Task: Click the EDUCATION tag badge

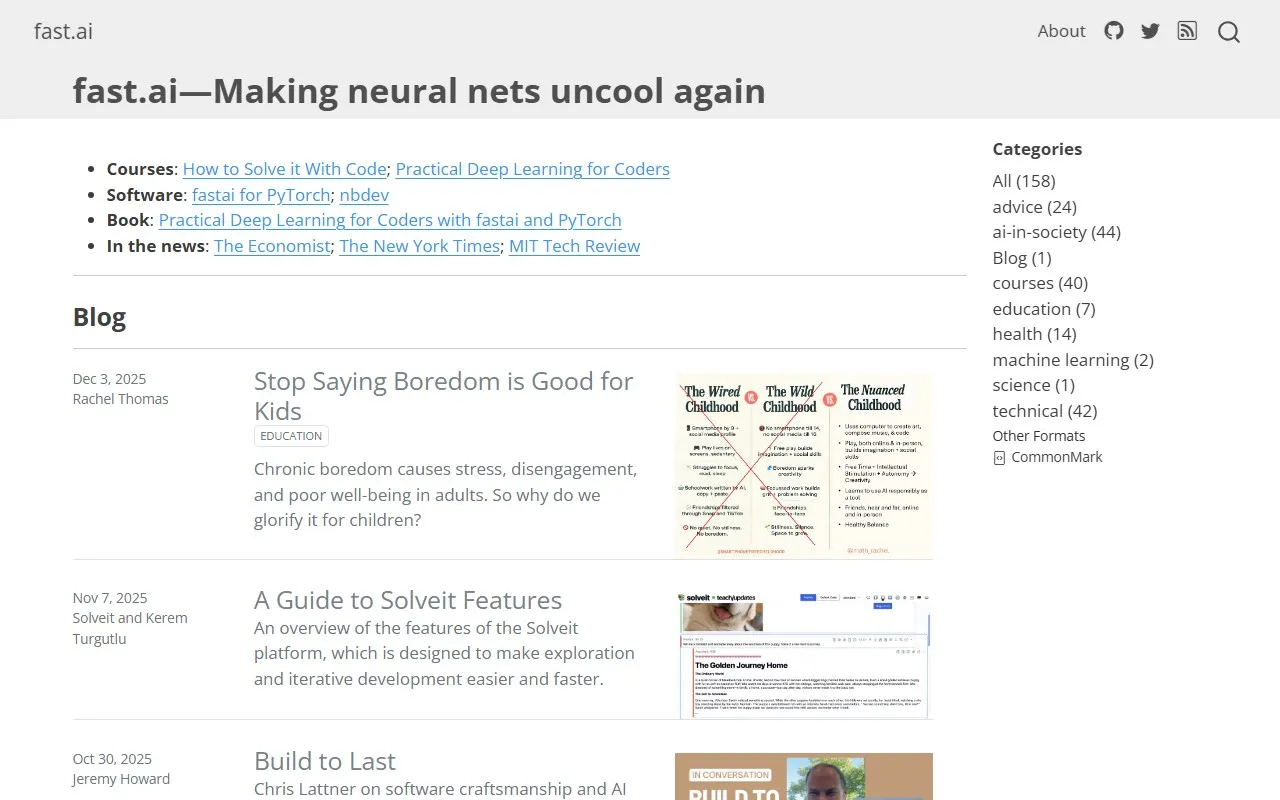Action: (291, 436)
